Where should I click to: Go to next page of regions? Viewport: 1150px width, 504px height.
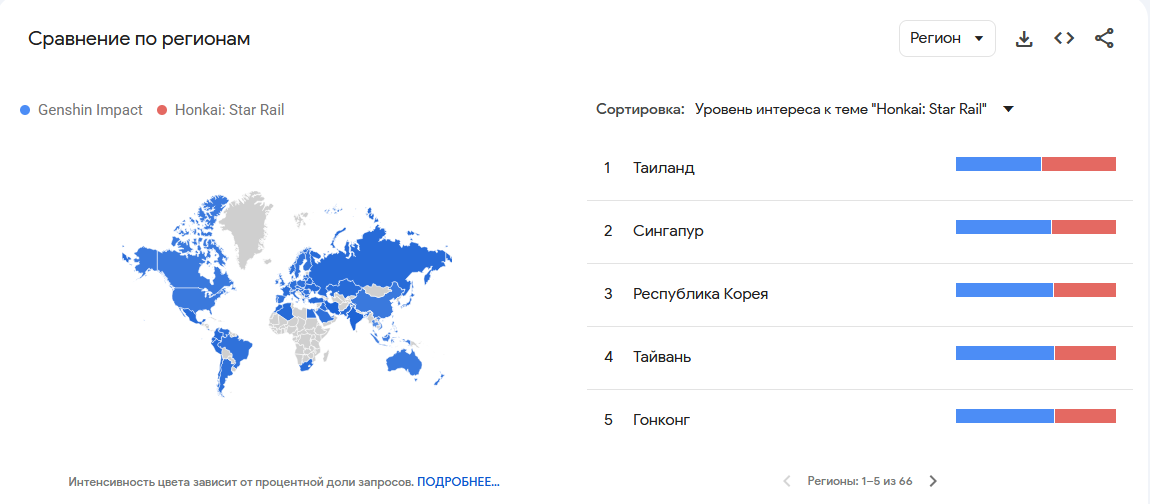pyautogui.click(x=933, y=481)
